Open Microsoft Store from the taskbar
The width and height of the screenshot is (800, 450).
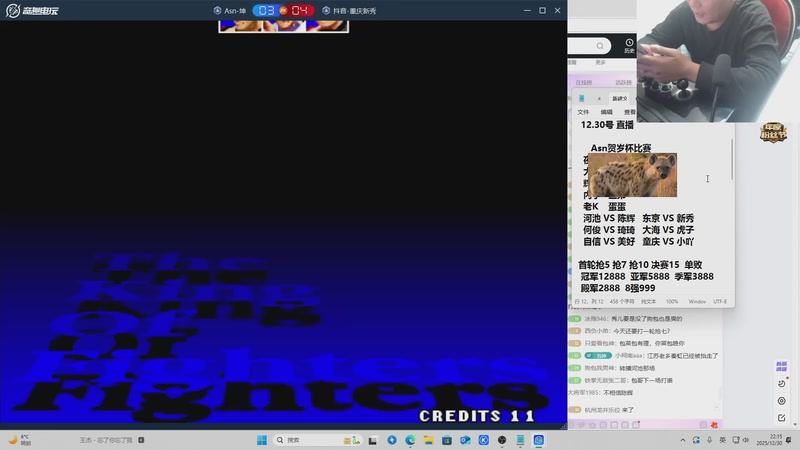tap(446, 440)
